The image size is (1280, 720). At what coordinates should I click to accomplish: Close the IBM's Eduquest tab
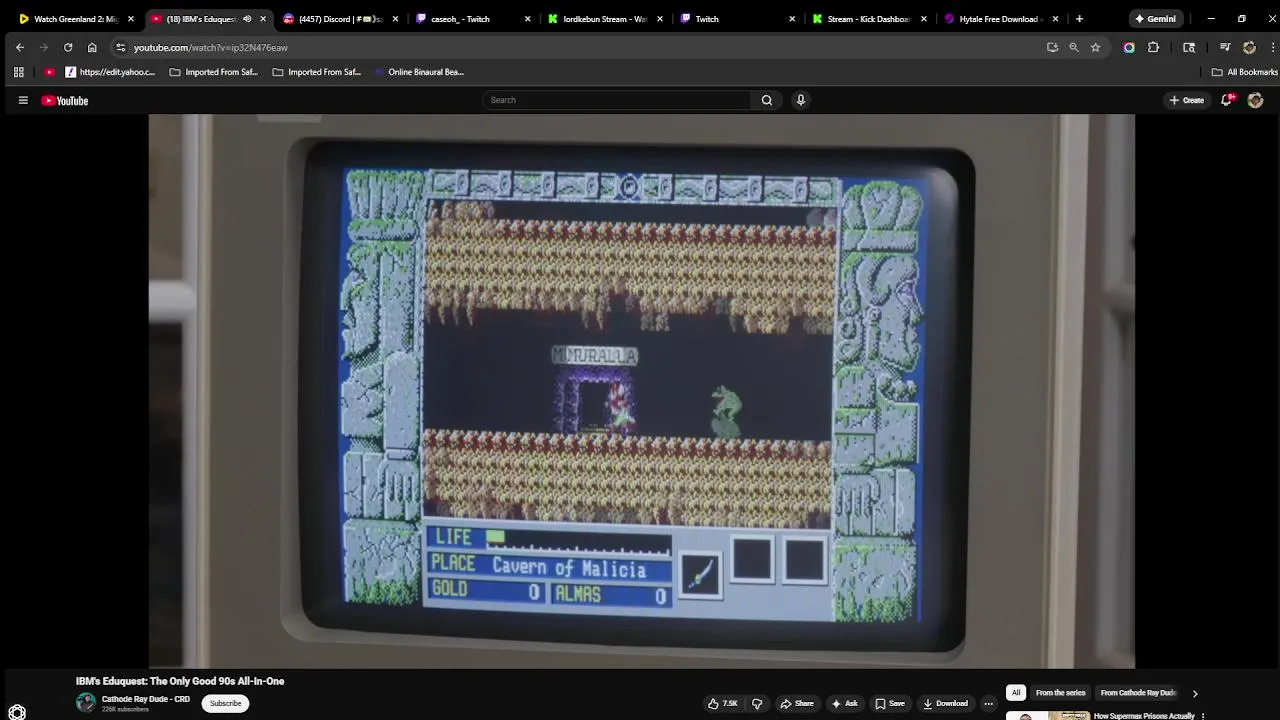(263, 19)
